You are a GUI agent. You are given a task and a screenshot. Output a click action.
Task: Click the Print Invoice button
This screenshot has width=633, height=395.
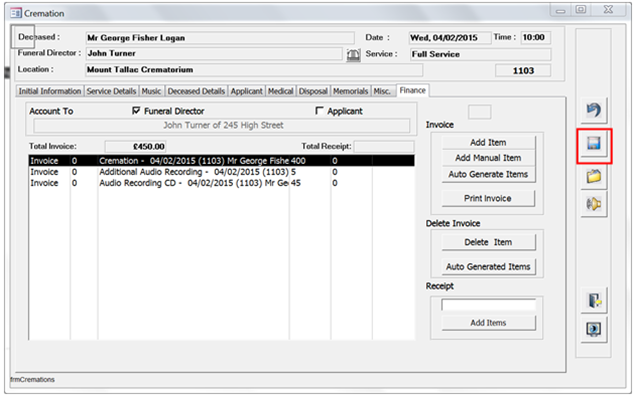coord(488,198)
